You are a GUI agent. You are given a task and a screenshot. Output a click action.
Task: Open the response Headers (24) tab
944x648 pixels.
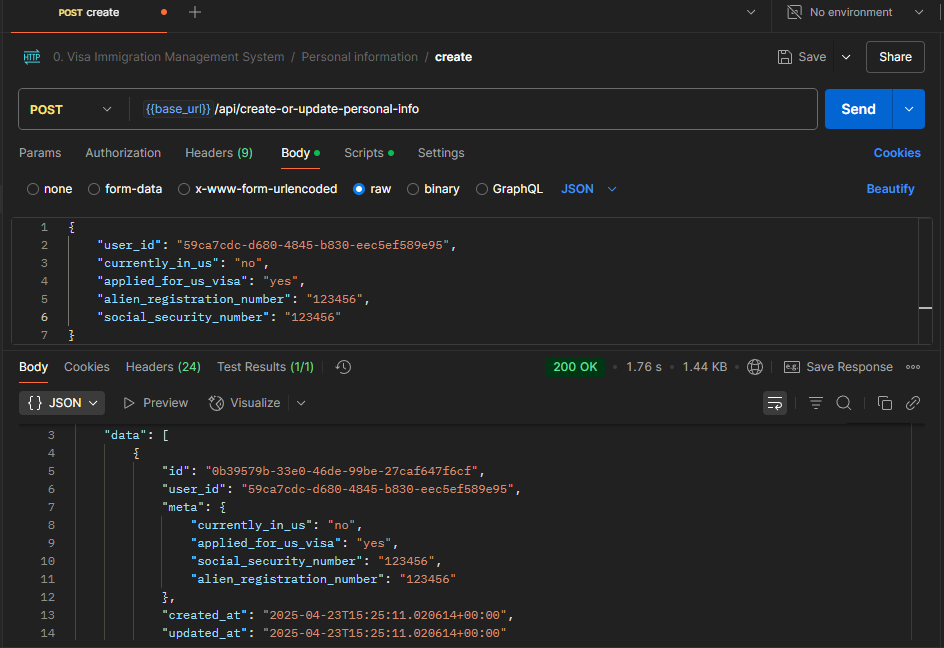point(163,367)
